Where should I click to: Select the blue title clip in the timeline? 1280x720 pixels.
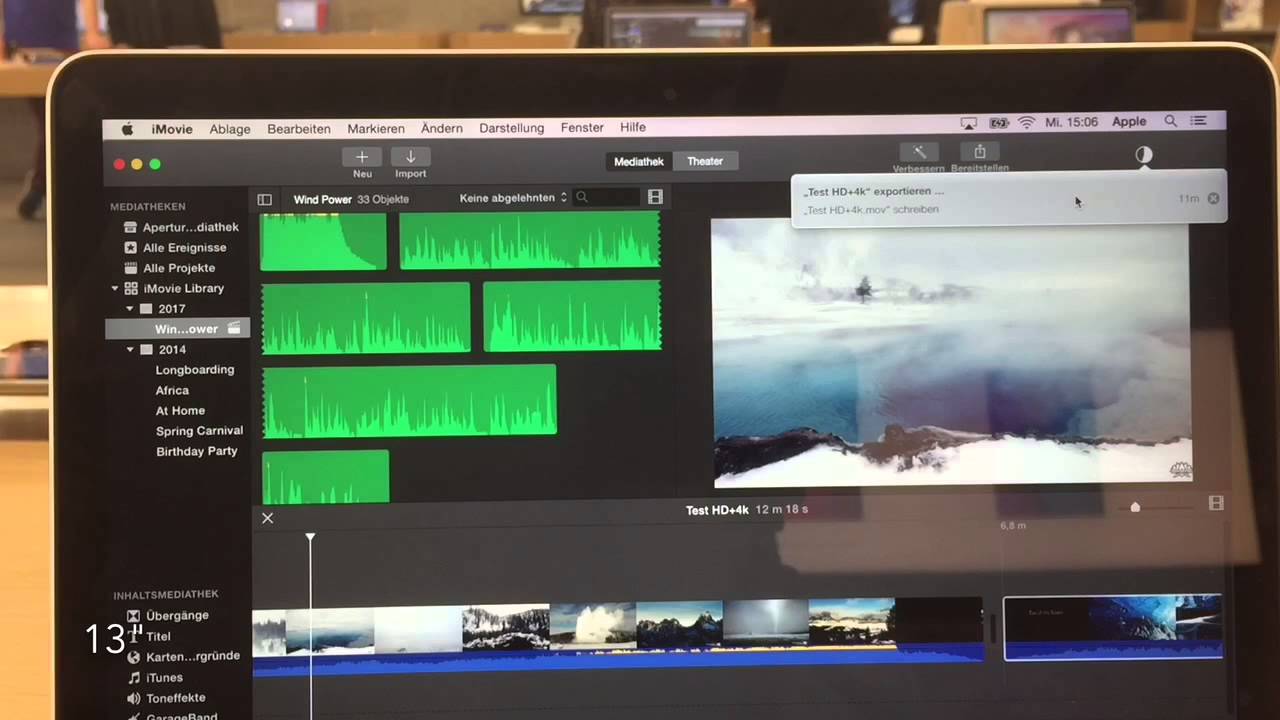1113,627
